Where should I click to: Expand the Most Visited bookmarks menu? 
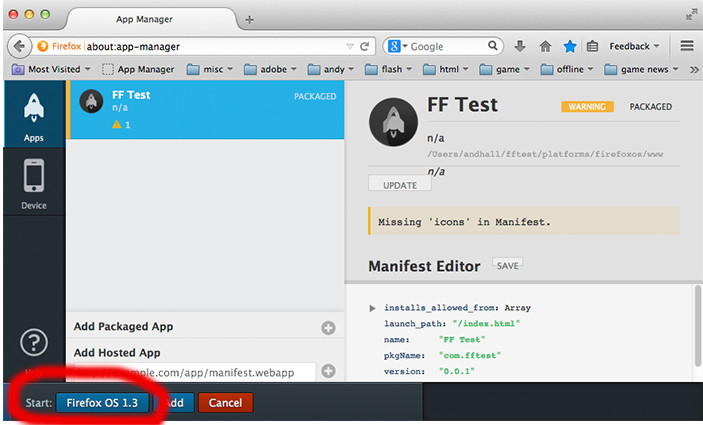[x=51, y=69]
